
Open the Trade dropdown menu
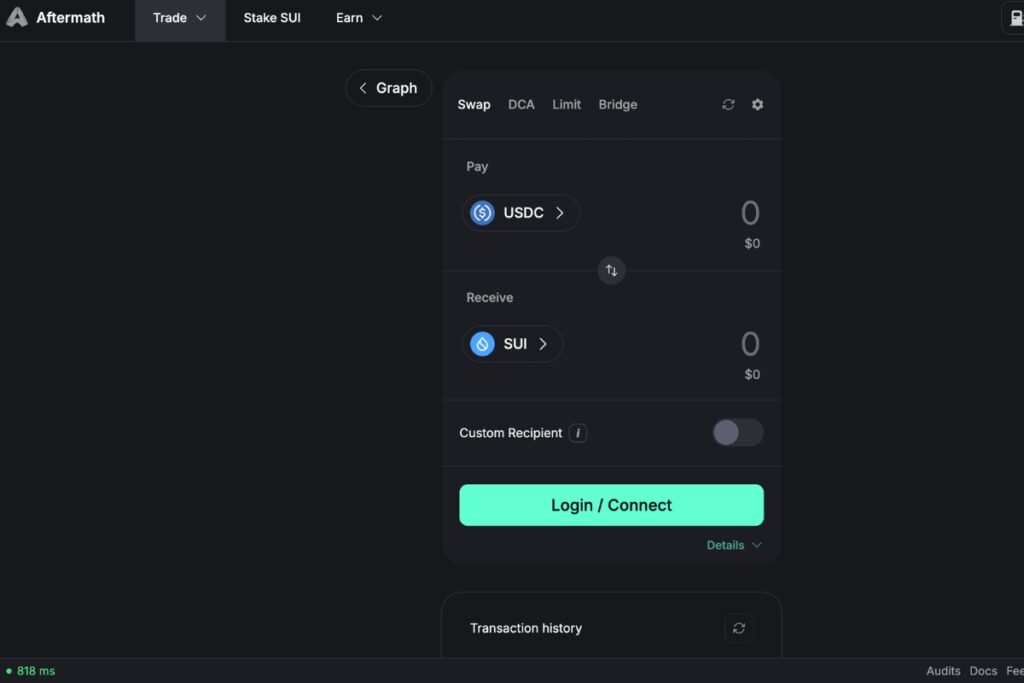coord(180,18)
